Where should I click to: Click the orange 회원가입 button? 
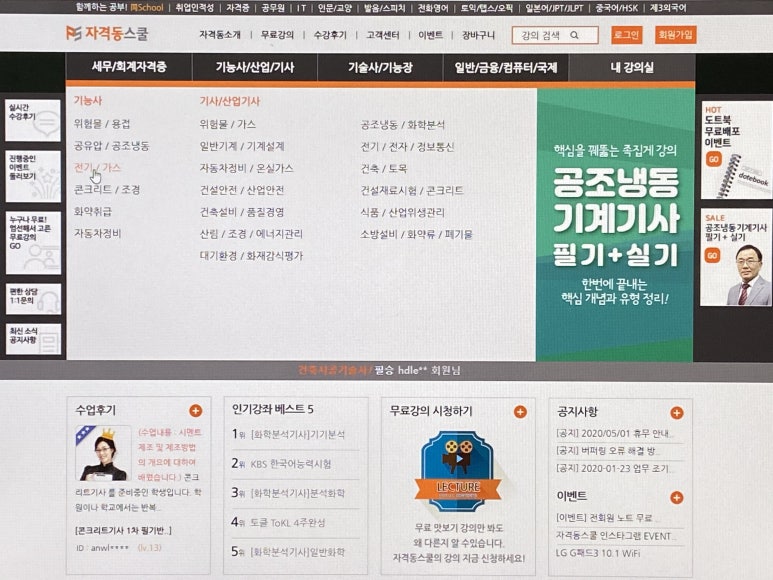point(675,35)
